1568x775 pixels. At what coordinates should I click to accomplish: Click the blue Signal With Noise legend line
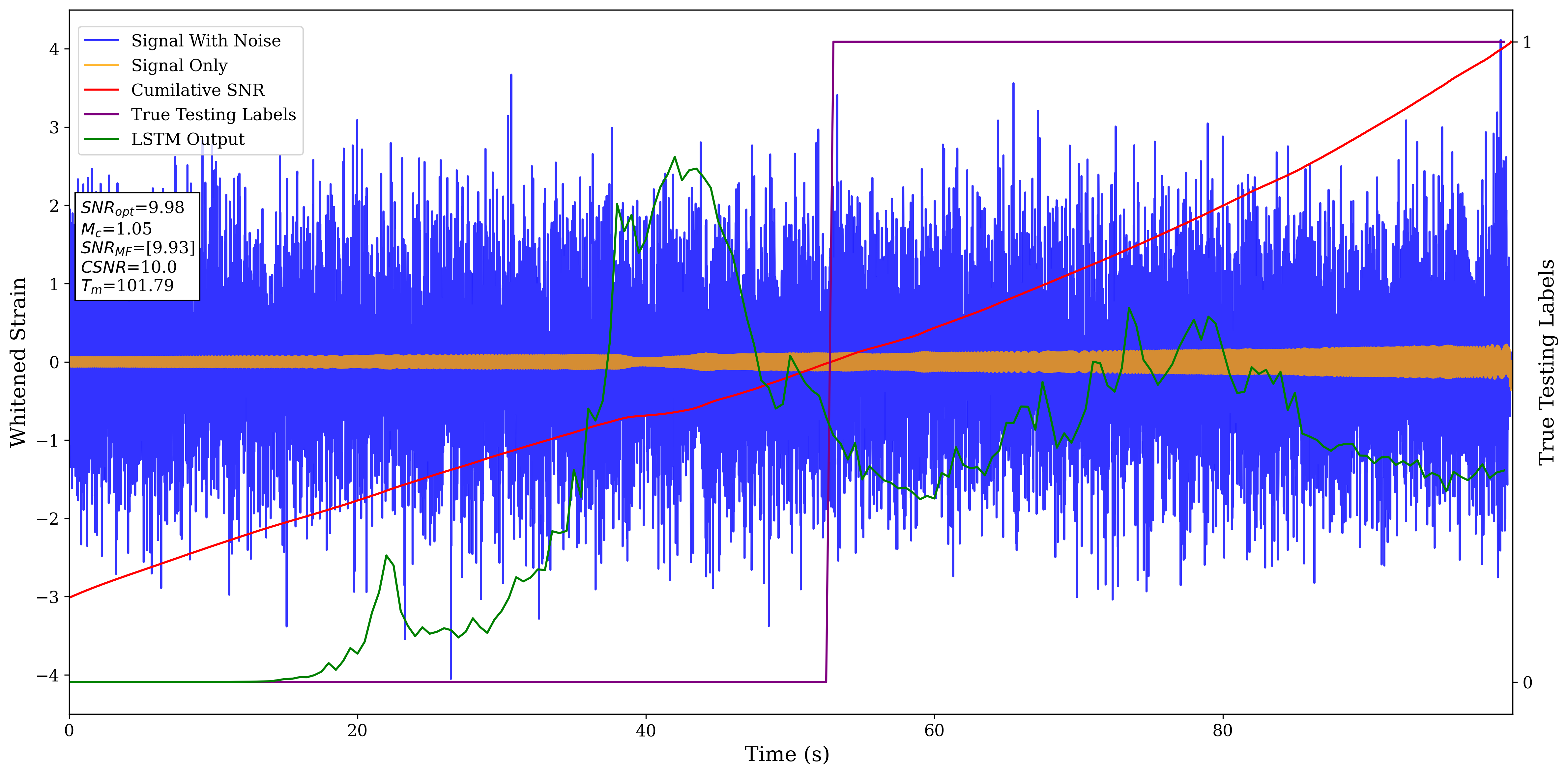(101, 41)
